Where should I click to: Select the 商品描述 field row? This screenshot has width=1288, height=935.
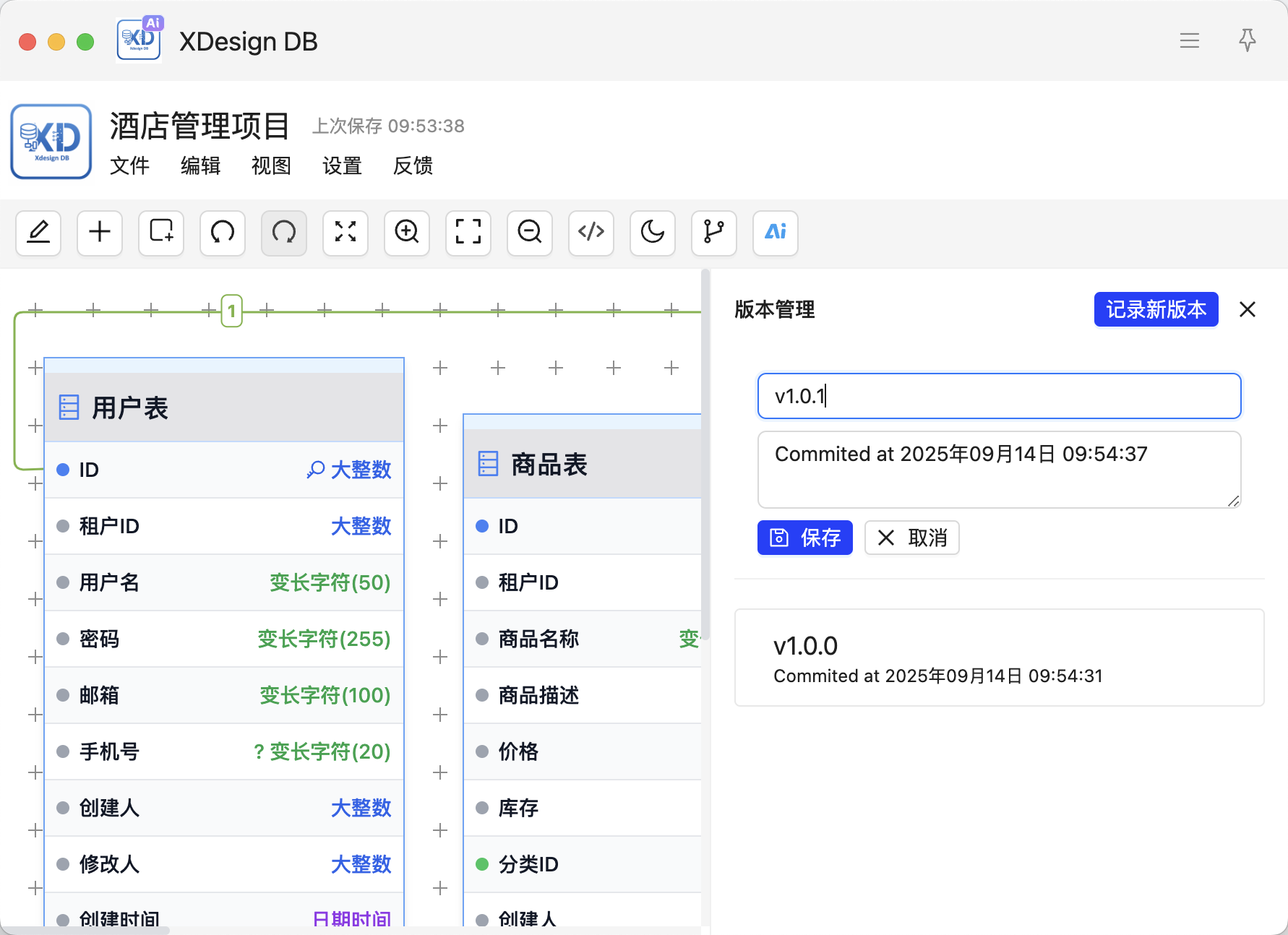point(583,695)
